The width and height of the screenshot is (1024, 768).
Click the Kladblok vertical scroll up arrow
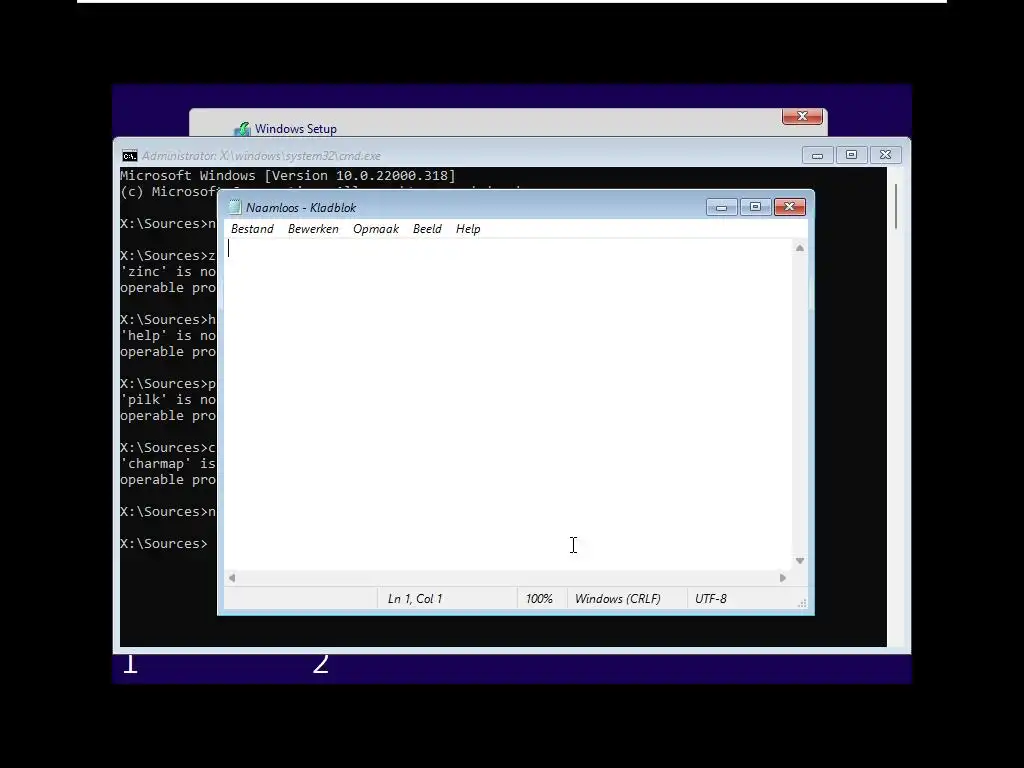coord(799,248)
